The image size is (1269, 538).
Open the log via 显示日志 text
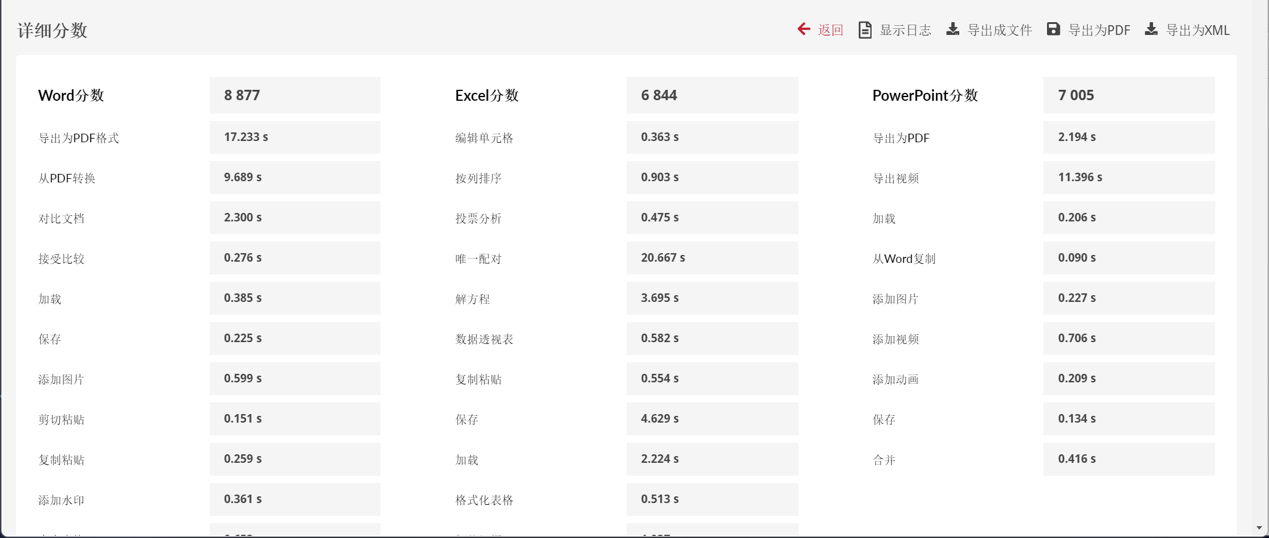click(x=905, y=30)
